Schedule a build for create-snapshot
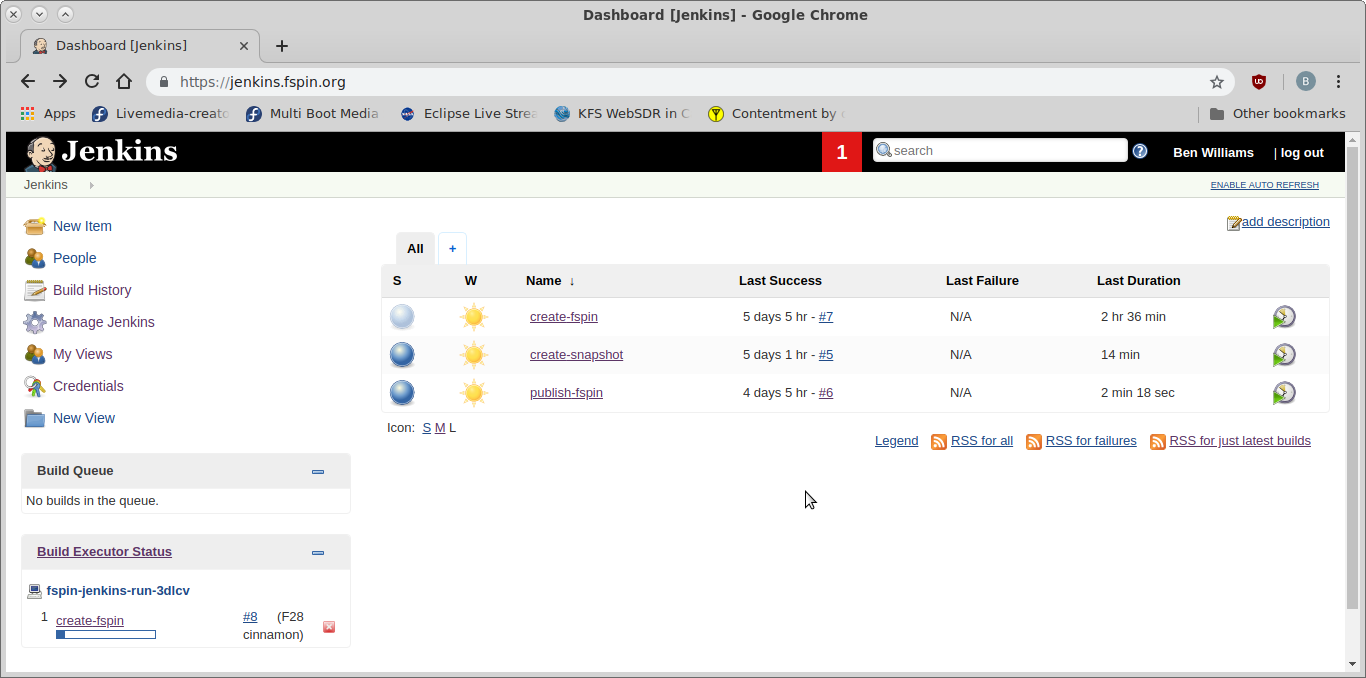The width and height of the screenshot is (1366, 678). point(1284,355)
